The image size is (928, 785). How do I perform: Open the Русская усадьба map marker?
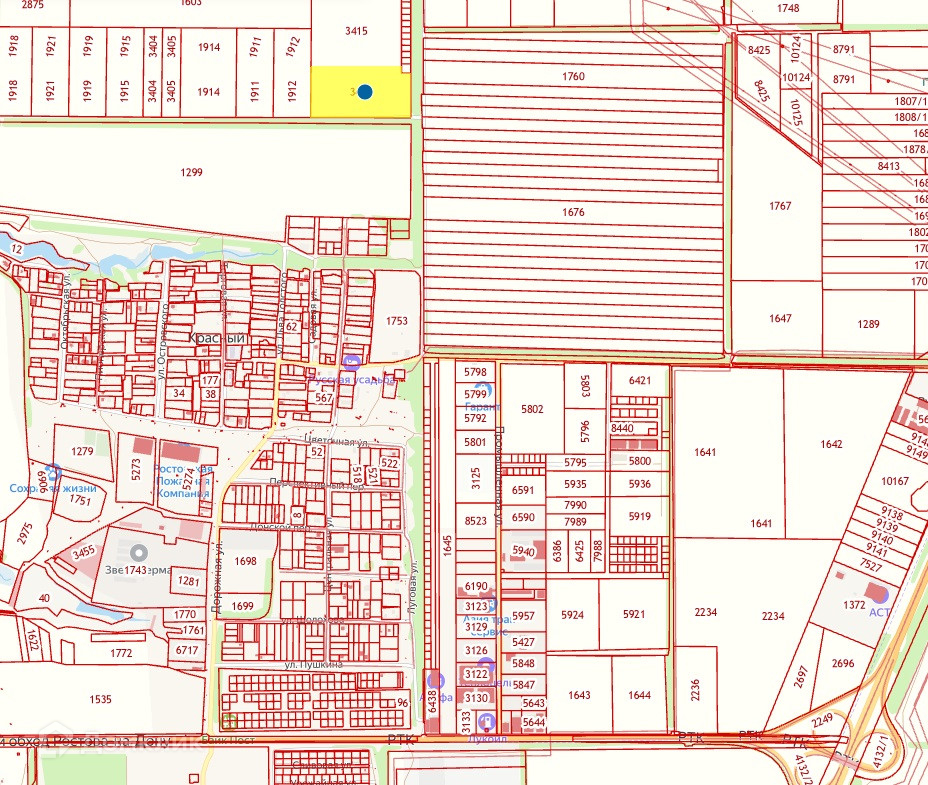pos(352,362)
